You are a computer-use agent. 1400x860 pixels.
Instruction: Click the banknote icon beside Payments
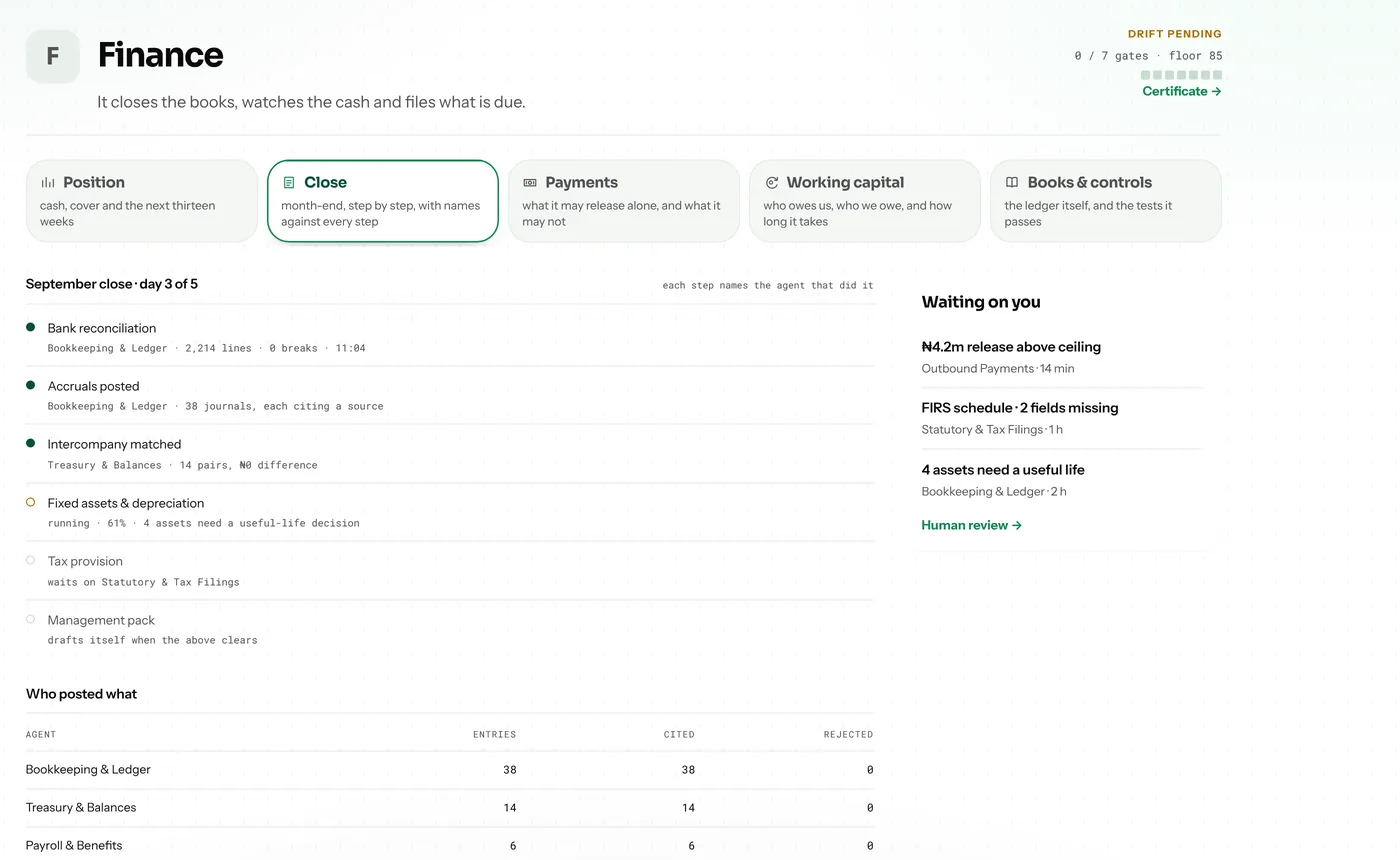click(x=530, y=183)
